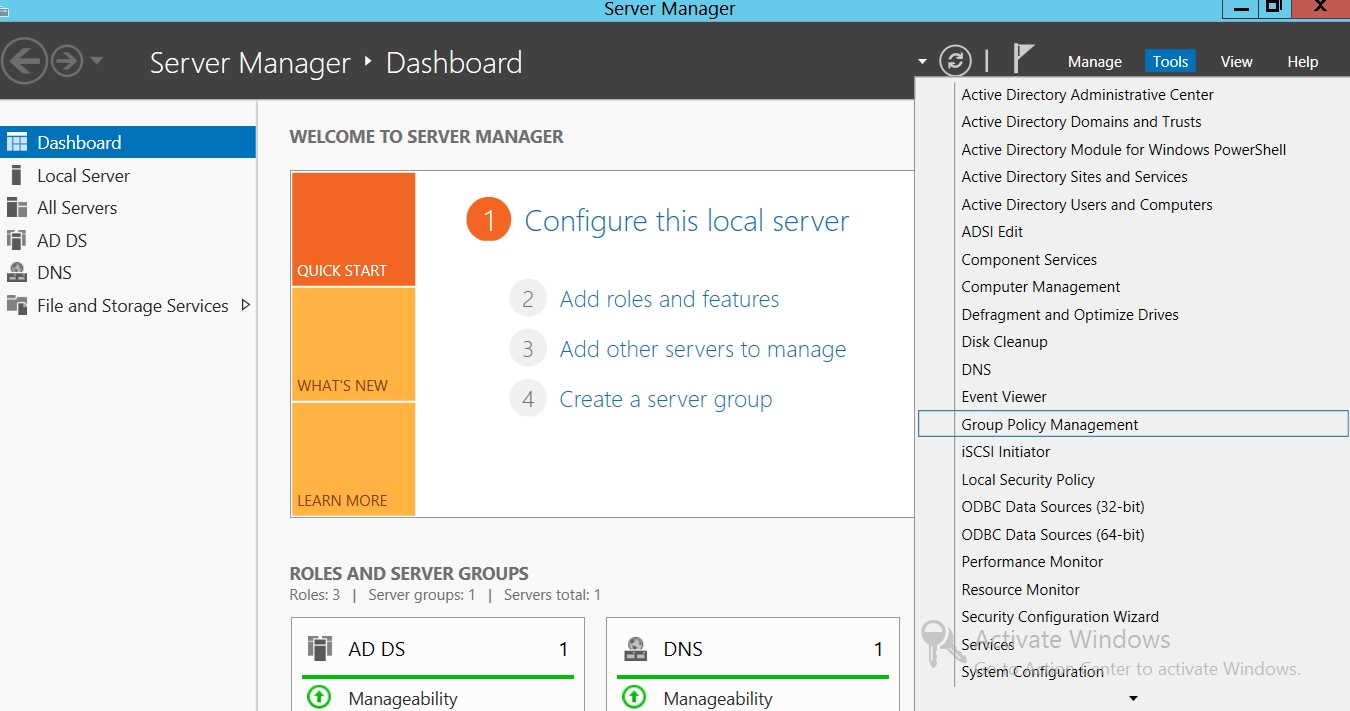This screenshot has height=711, width=1350.
Task: Click the AD DS icon in sidebar
Action: tap(16, 240)
